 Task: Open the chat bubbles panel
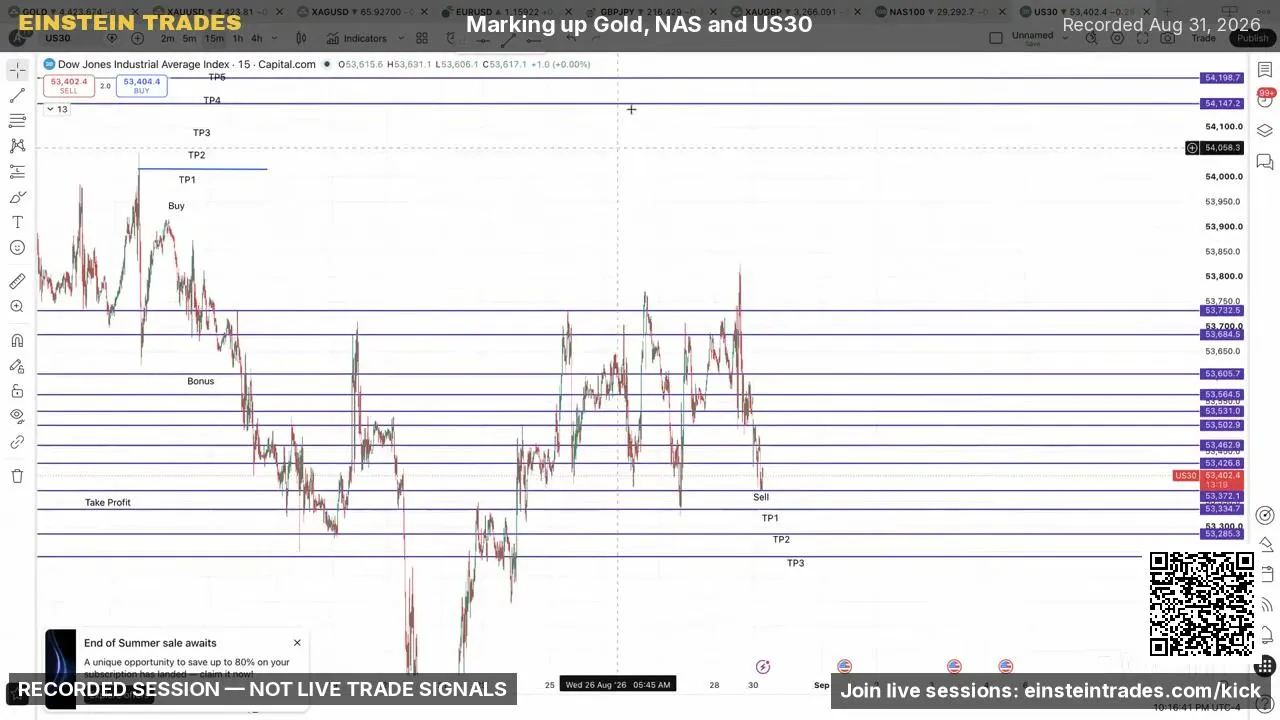[1265, 161]
